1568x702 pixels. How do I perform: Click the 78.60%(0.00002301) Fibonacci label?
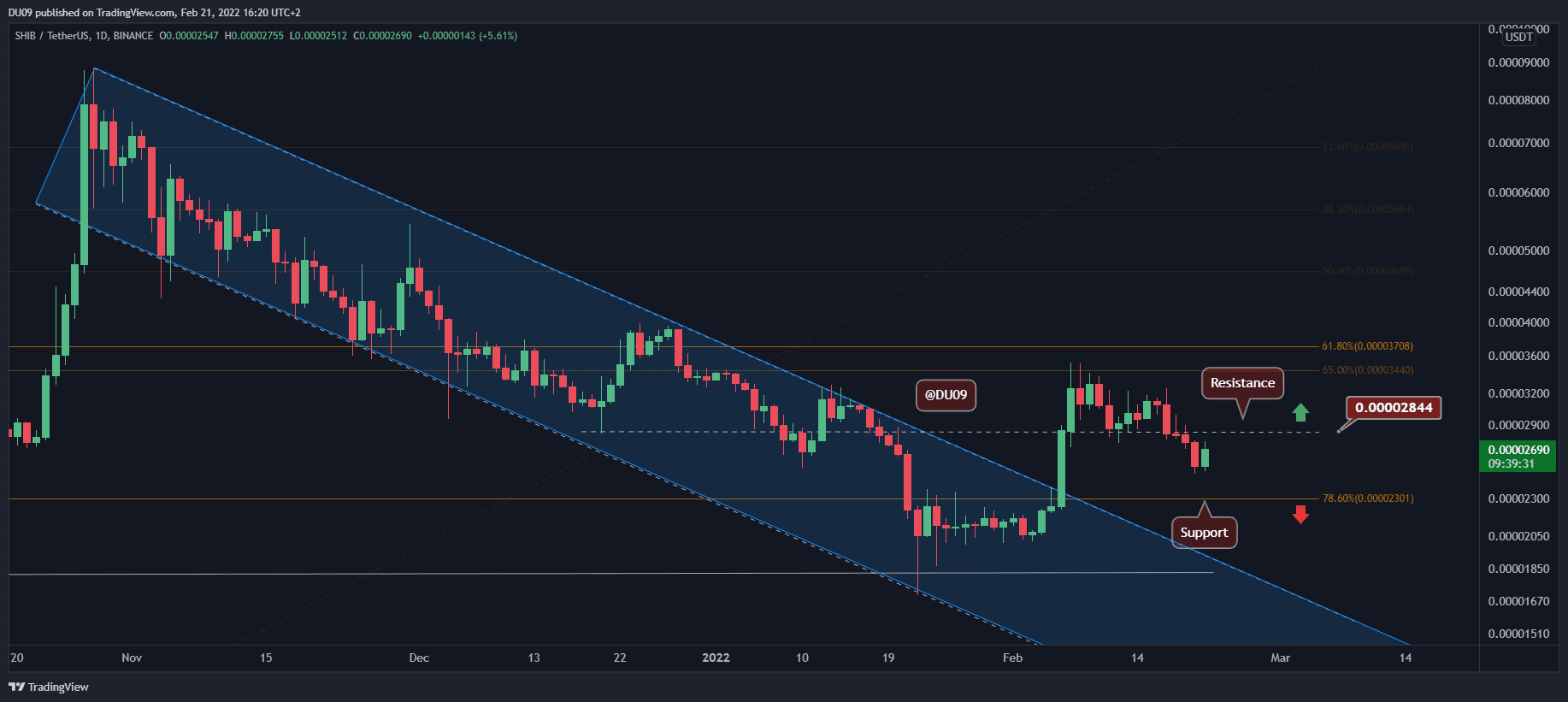click(1367, 498)
